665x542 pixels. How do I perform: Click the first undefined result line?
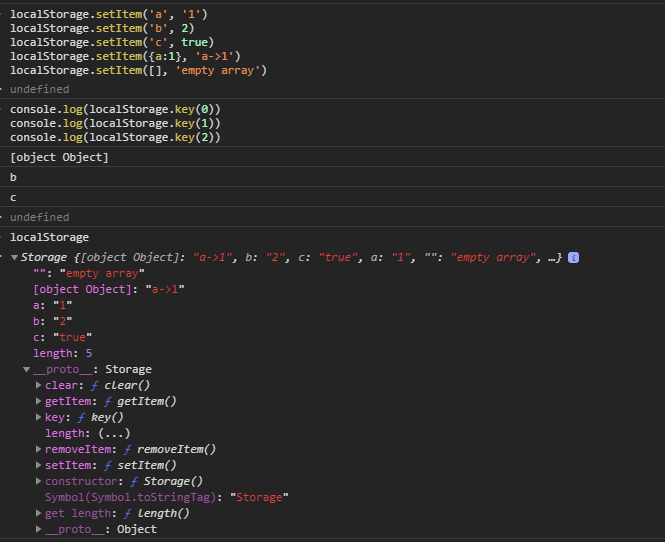[39, 89]
